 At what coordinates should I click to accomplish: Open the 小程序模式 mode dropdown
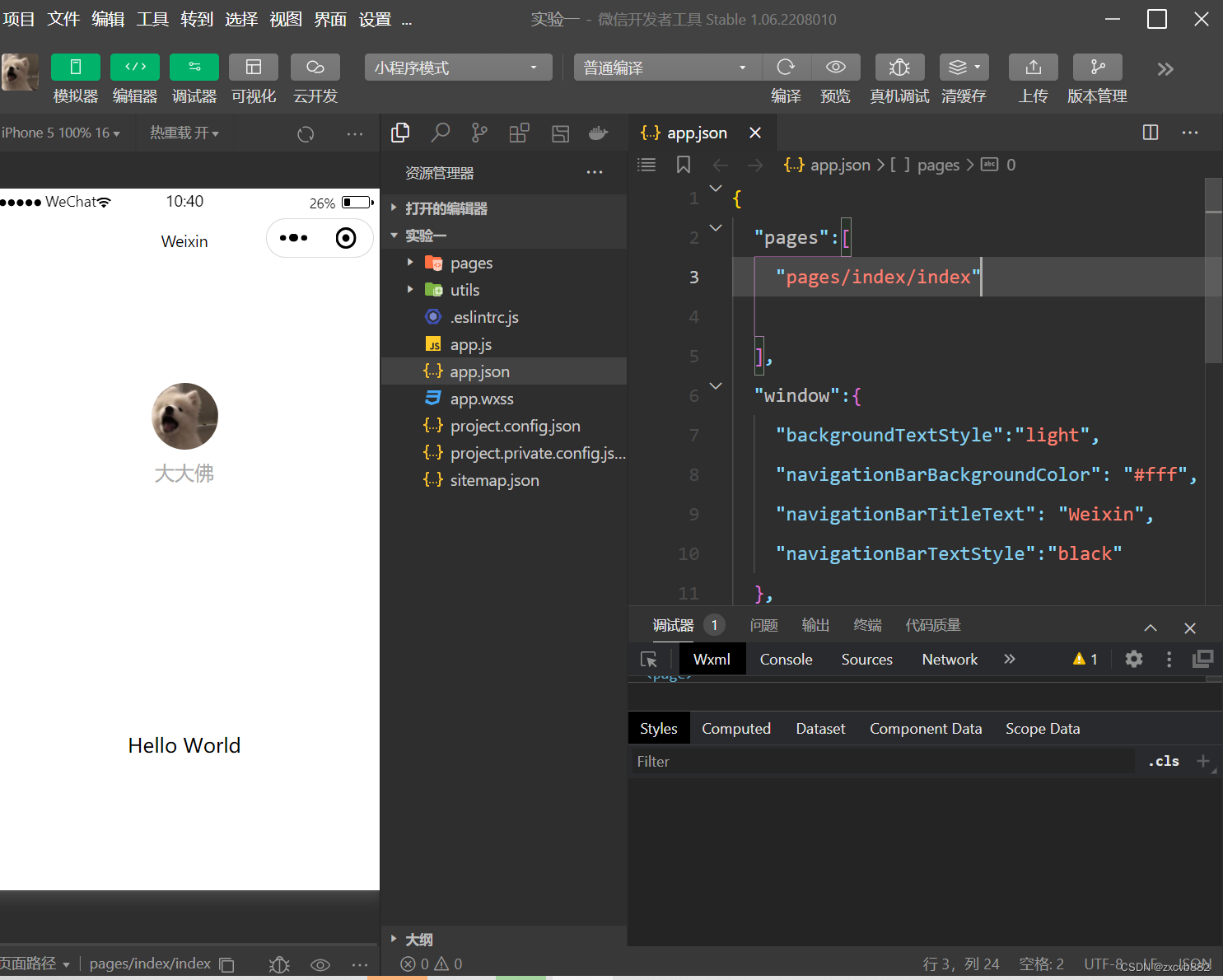[x=458, y=68]
